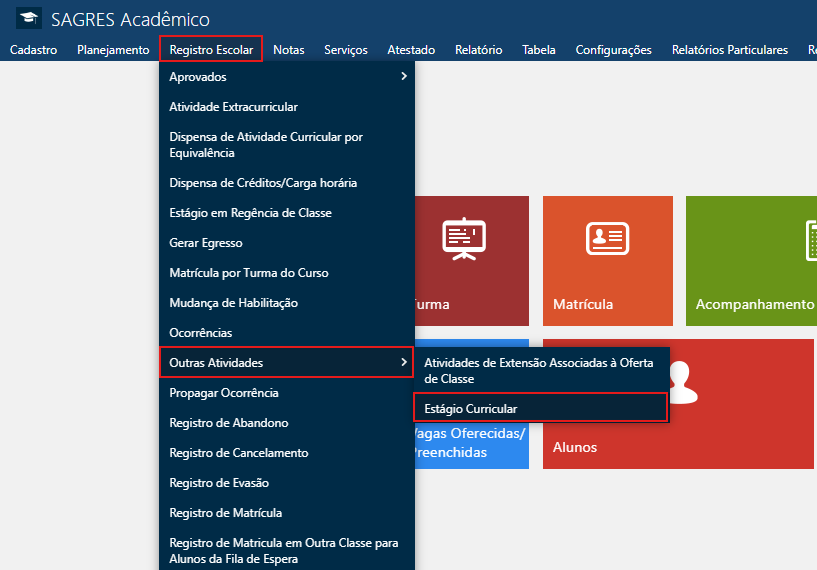Select the Aprovados menu entry
817x570 pixels.
[x=287, y=77]
